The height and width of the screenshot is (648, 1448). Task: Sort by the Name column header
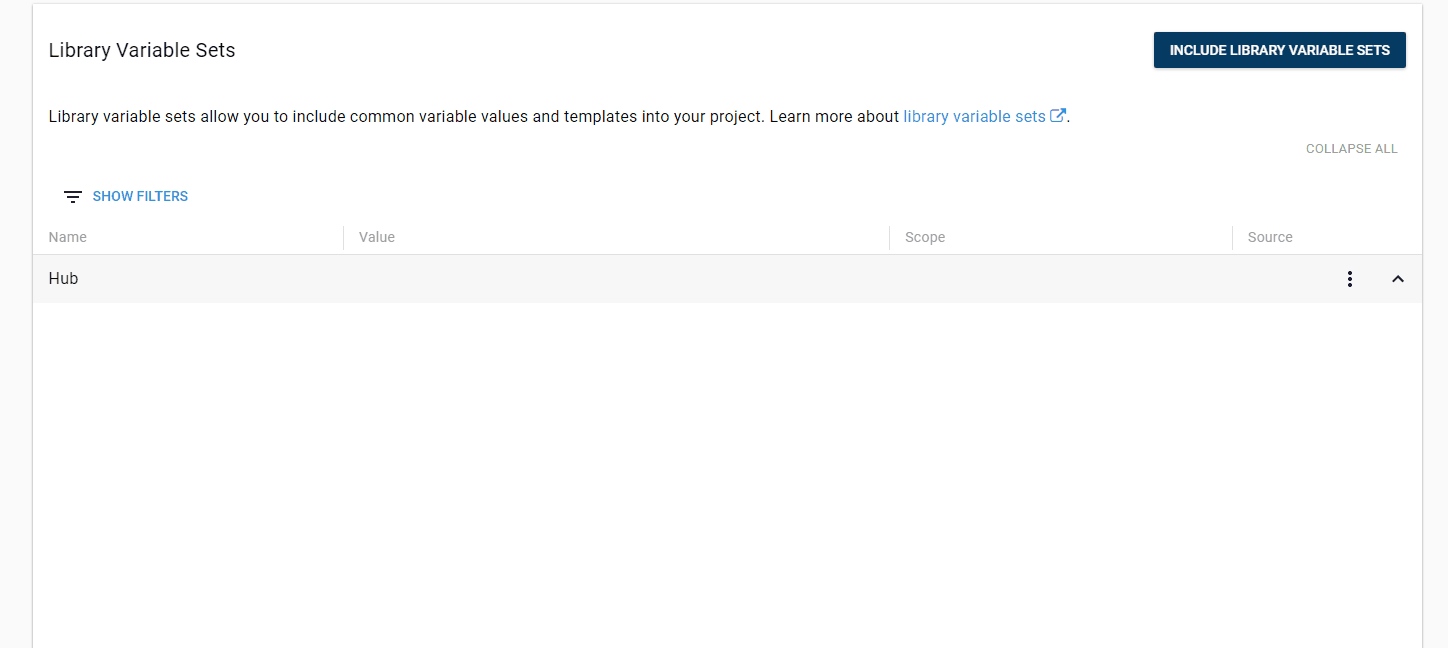tap(67, 237)
